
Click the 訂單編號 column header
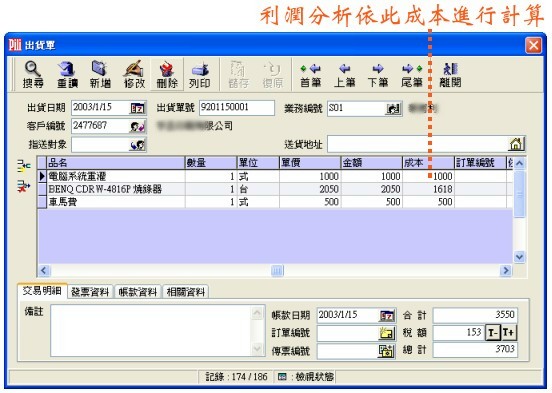[480, 163]
